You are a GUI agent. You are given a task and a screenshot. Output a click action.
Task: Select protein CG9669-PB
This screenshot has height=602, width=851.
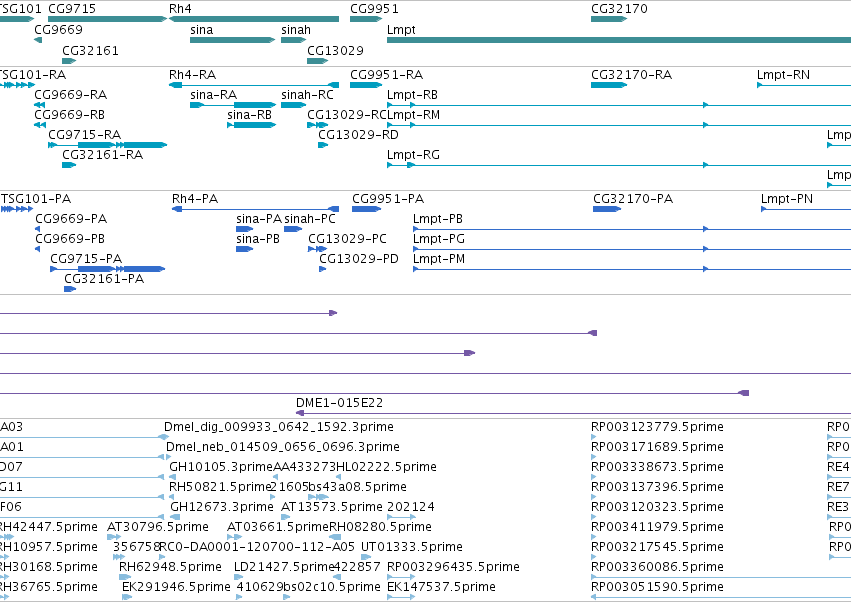click(x=37, y=249)
